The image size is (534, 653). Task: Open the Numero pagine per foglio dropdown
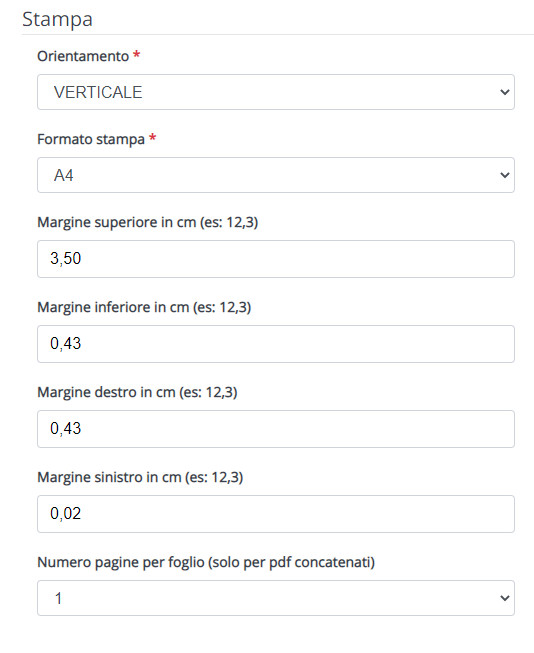[276, 598]
